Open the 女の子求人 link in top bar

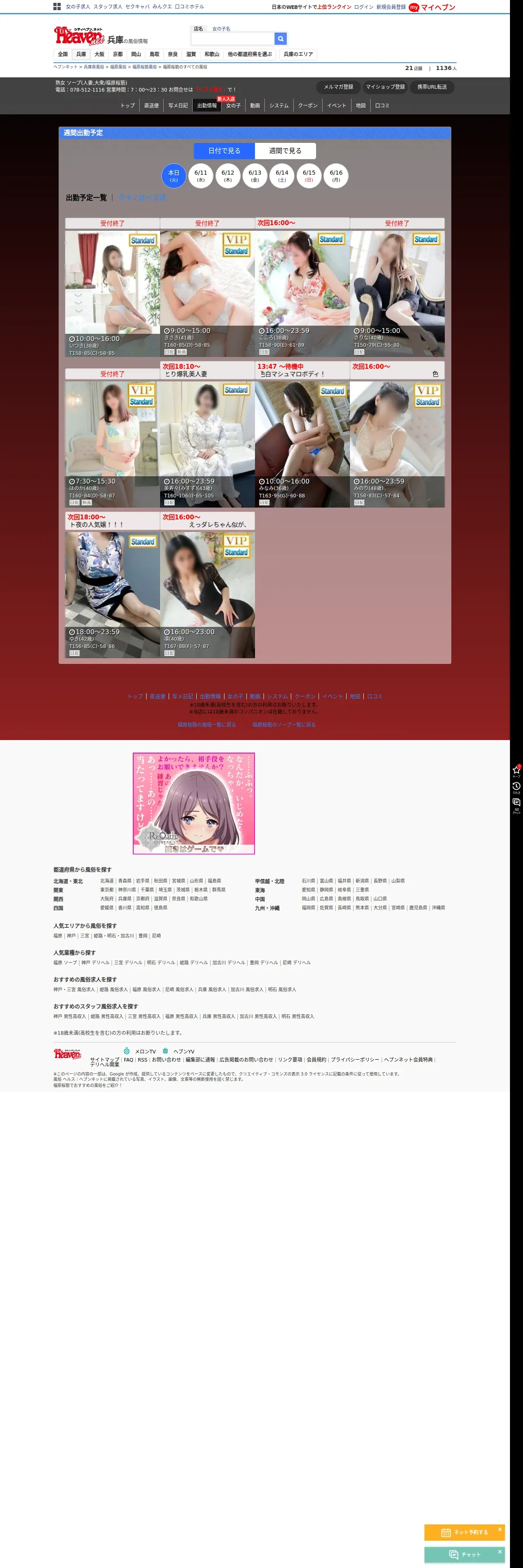tap(78, 7)
